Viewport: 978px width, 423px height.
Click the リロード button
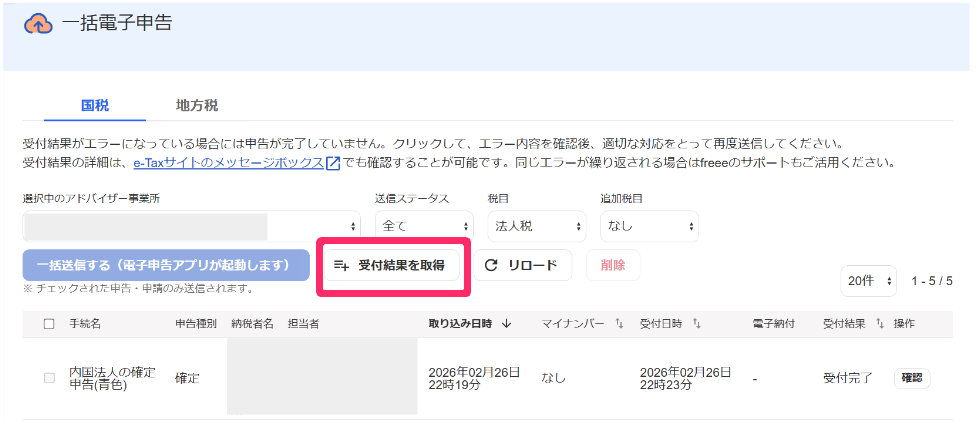coord(523,265)
